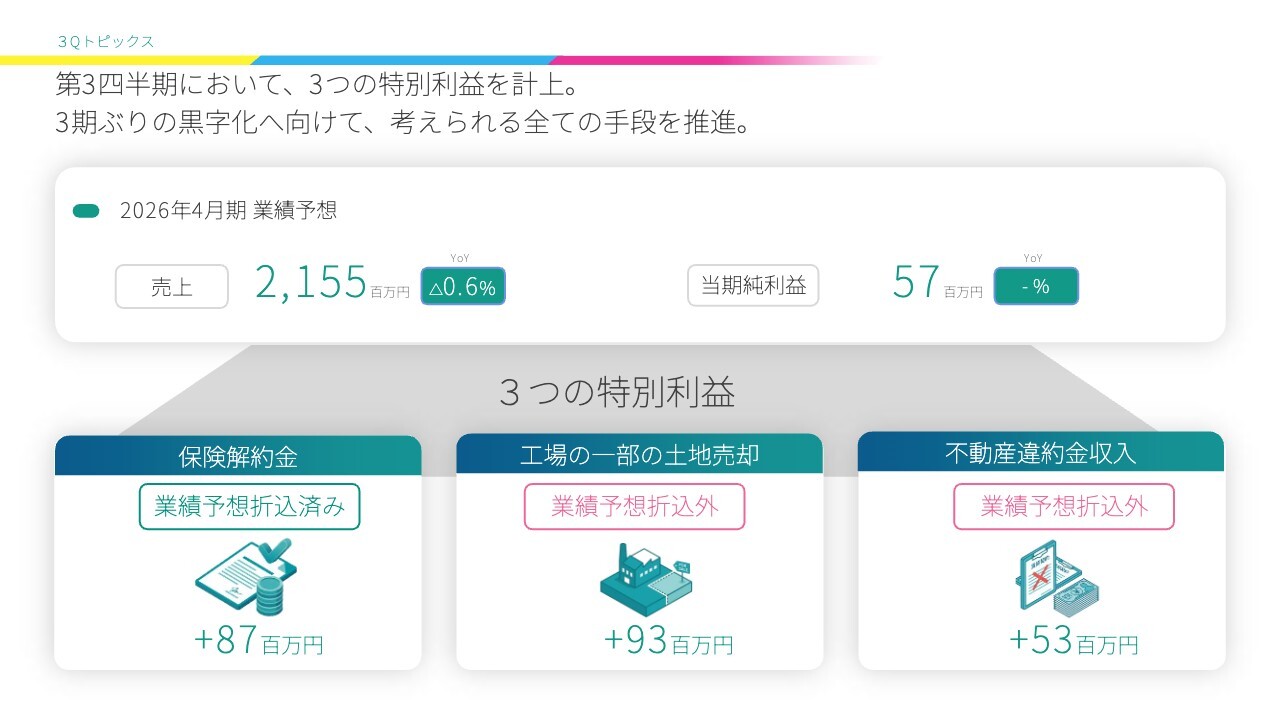Image resolution: width=1280 pixels, height=720 pixels.
Task: Click the green pill bullet beside 2026年4月期
Action: click(x=86, y=211)
